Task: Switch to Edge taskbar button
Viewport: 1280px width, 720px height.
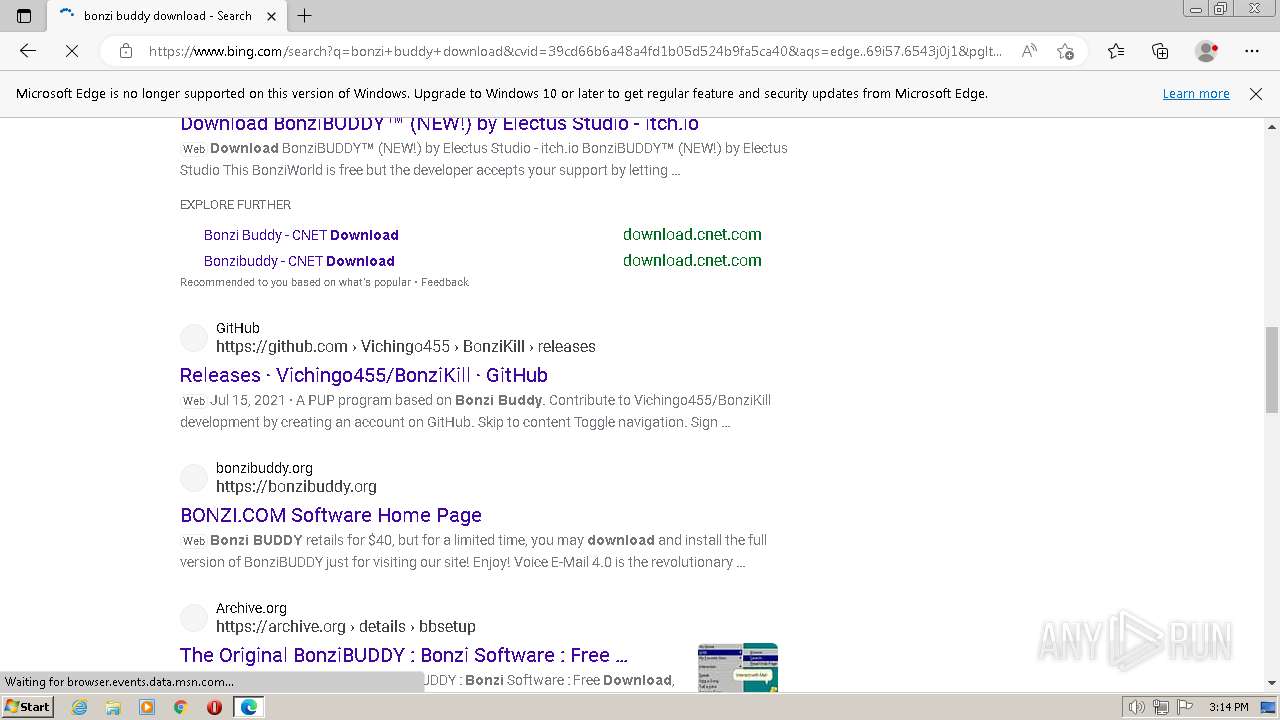Action: click(x=248, y=707)
